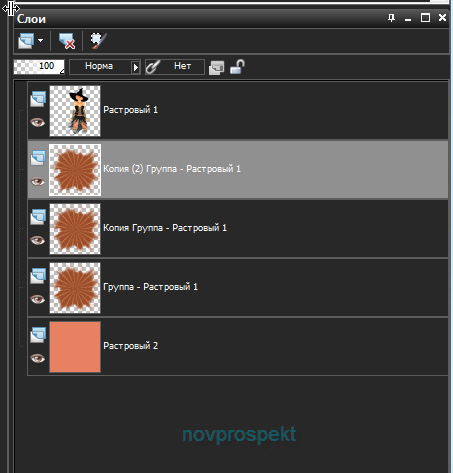Image resolution: width=453 pixels, height=473 pixels.
Task: Hide the Копия (2) Группа layer
Action: [x=37, y=182]
